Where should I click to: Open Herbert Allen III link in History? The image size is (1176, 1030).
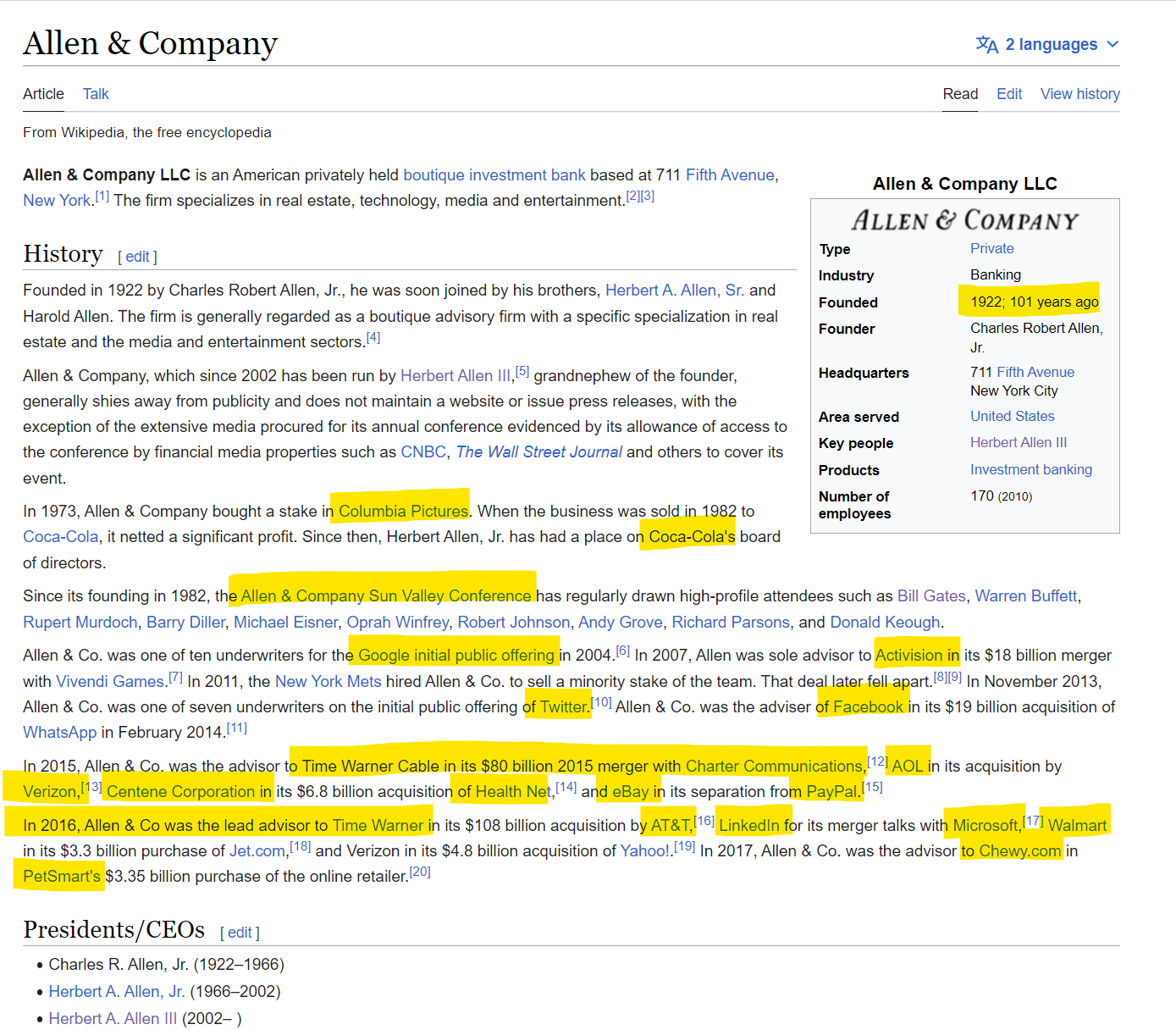click(x=455, y=376)
